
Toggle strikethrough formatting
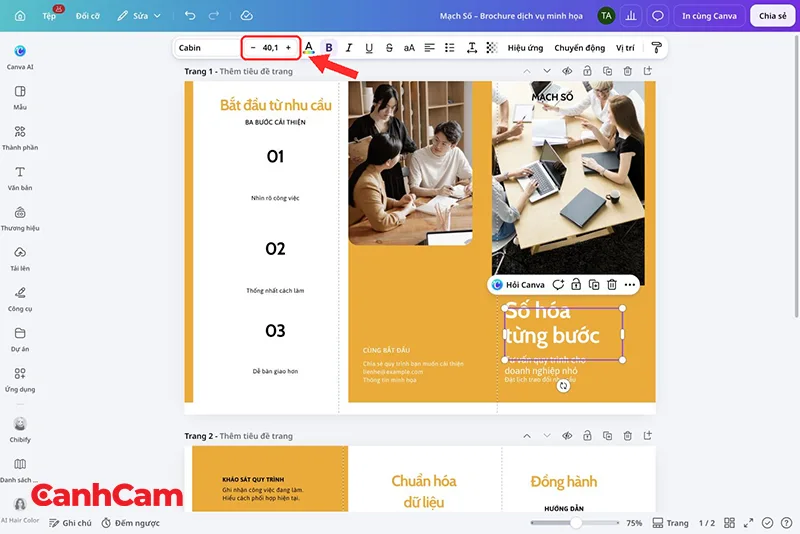tap(389, 48)
